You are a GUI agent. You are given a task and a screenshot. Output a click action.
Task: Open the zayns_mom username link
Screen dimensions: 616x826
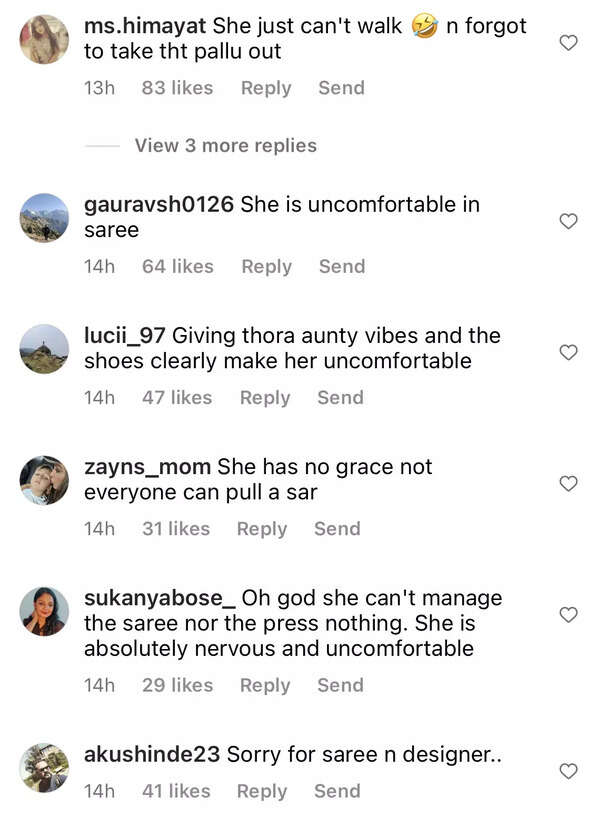click(147, 467)
